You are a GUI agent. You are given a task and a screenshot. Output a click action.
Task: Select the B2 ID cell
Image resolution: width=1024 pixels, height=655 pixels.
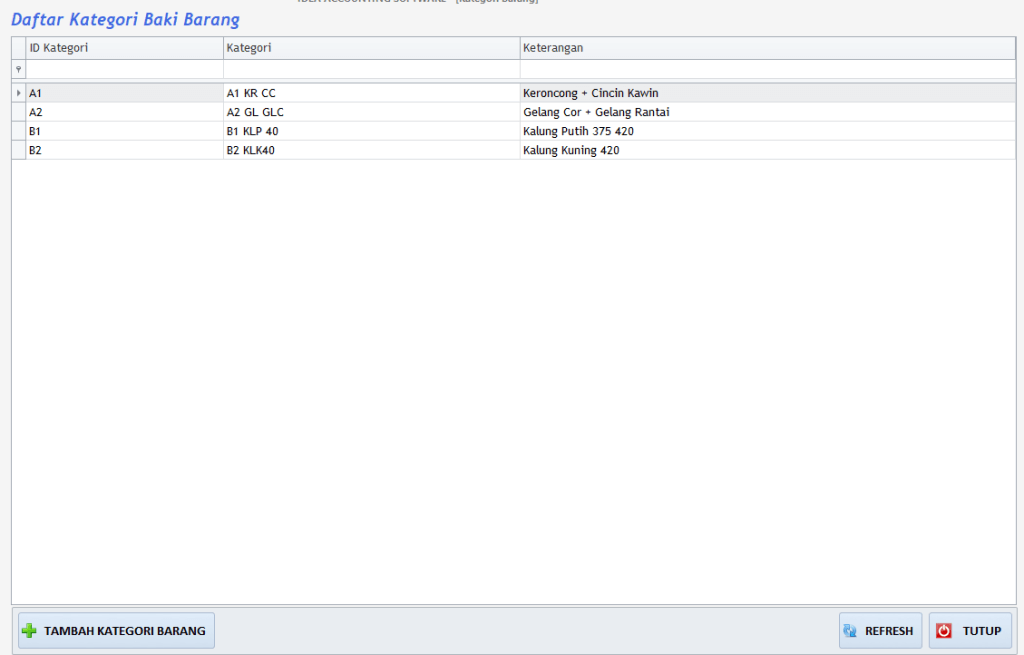click(124, 150)
